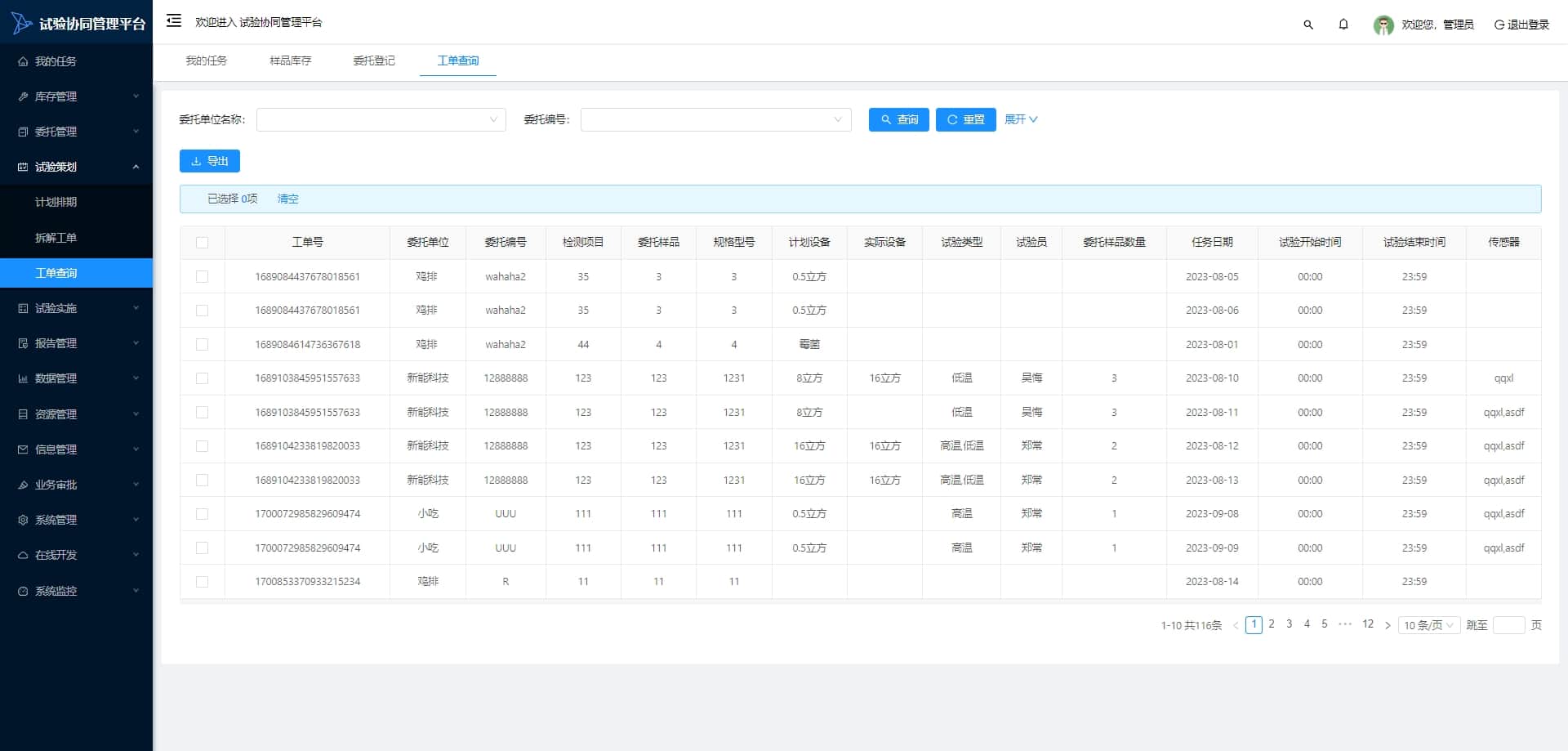The height and width of the screenshot is (751, 1568).
Task: Click the 我的任务 home icon in sidebar
Action: point(23,61)
